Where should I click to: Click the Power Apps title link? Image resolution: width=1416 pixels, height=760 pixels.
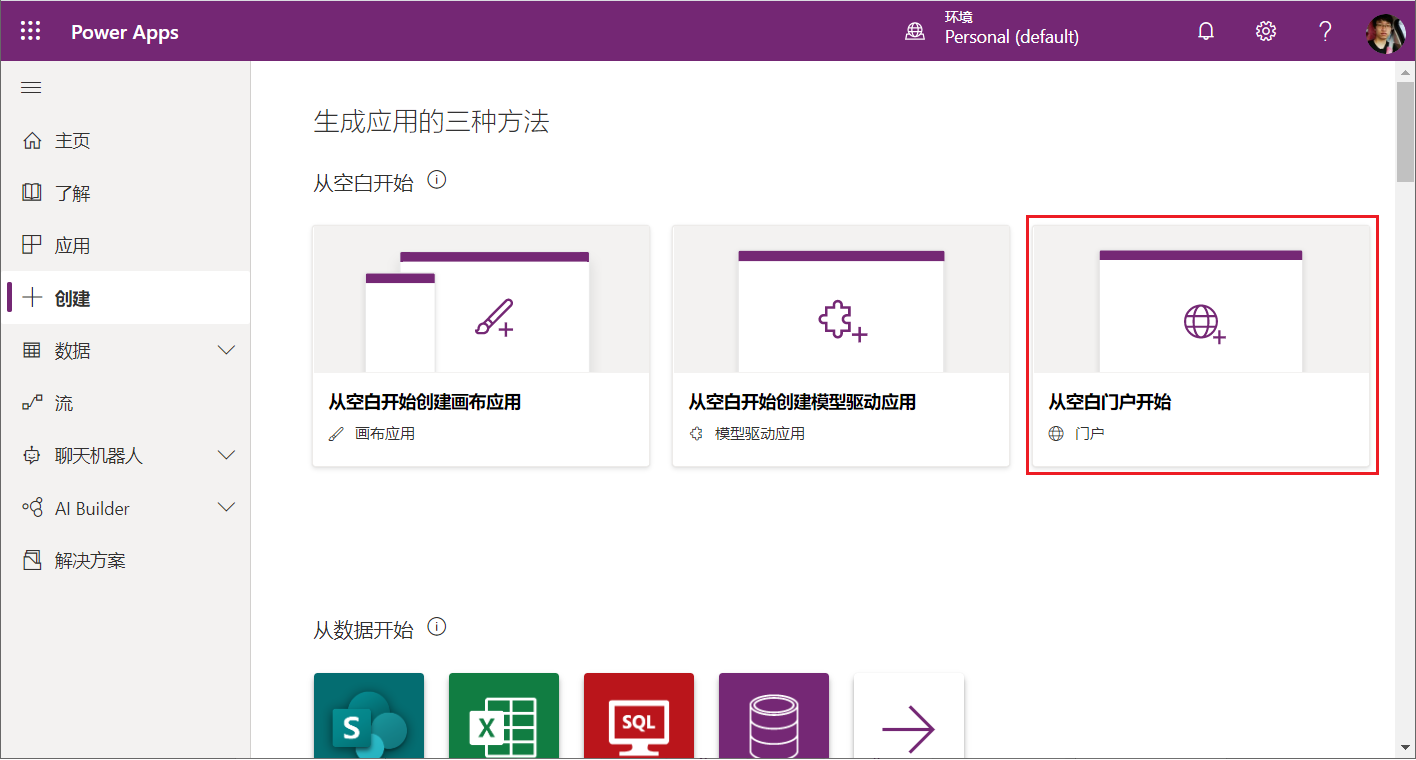click(x=125, y=32)
